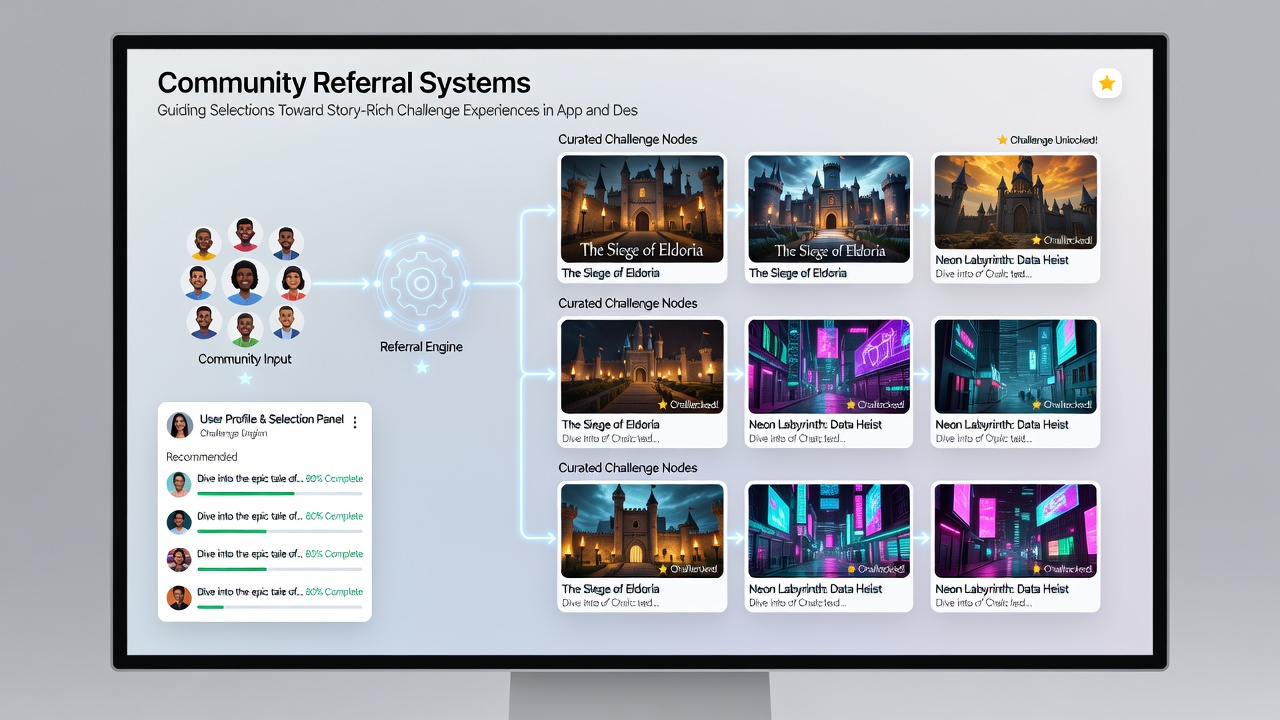Select the large center avatar in Community Input
This screenshot has height=720, width=1280.
point(245,281)
